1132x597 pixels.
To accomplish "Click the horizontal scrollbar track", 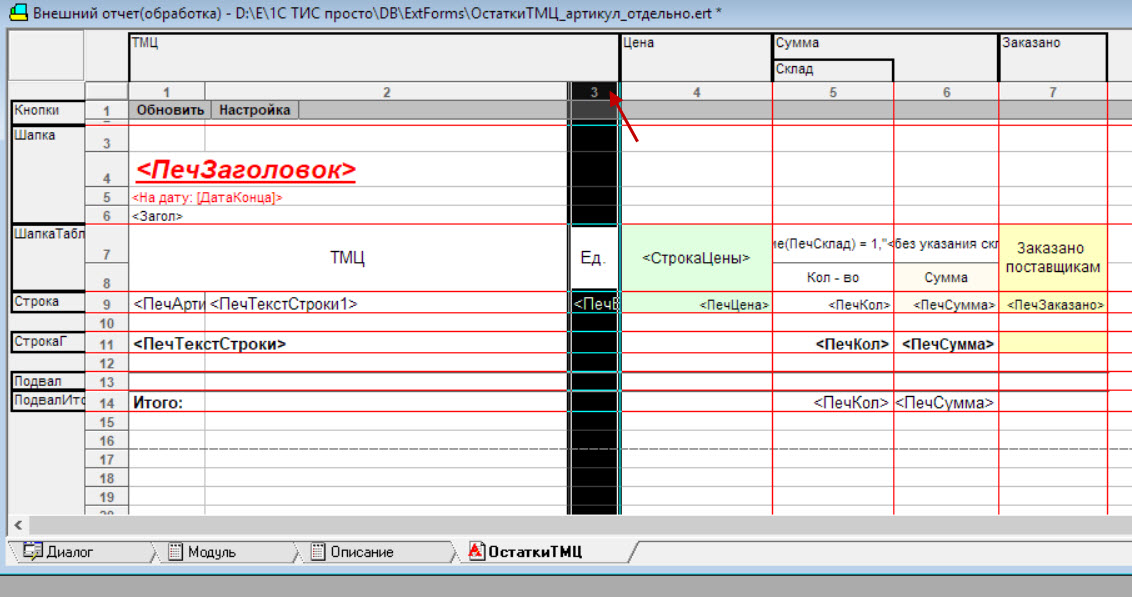I will coord(578,525).
